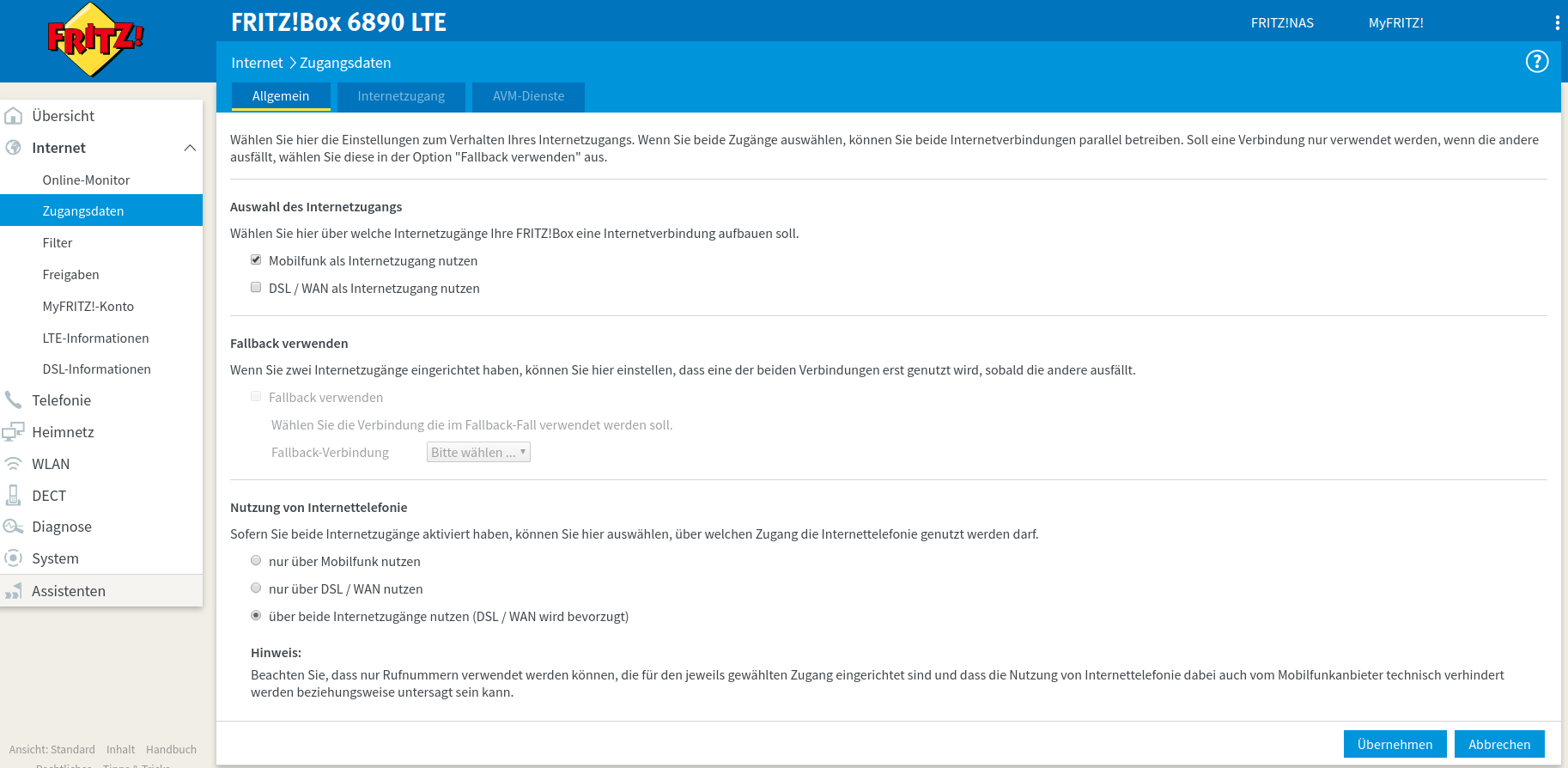Image resolution: width=1568 pixels, height=768 pixels.
Task: Click the Telefonie phone icon
Action: (x=14, y=400)
